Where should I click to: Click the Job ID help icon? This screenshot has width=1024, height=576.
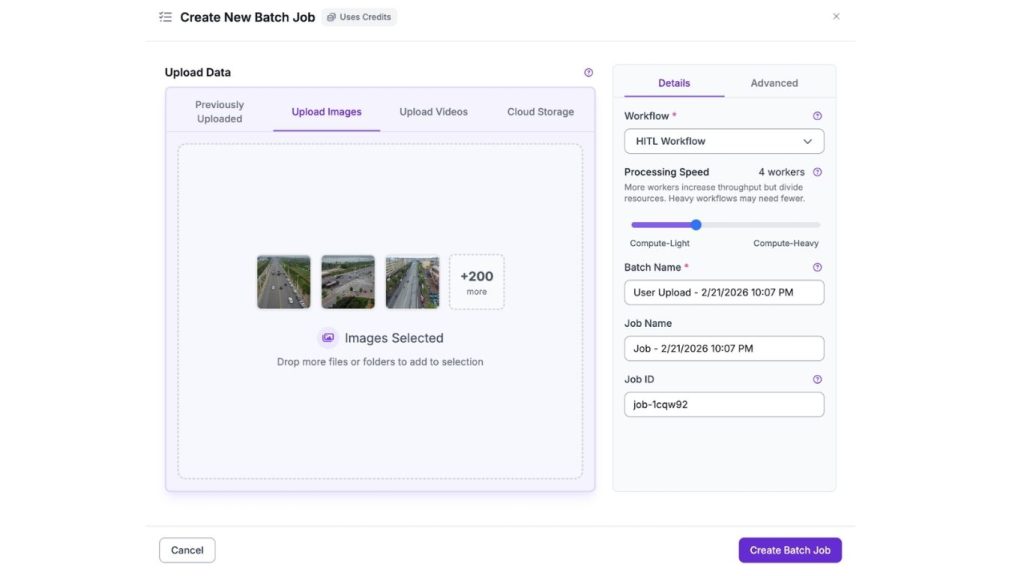817,380
